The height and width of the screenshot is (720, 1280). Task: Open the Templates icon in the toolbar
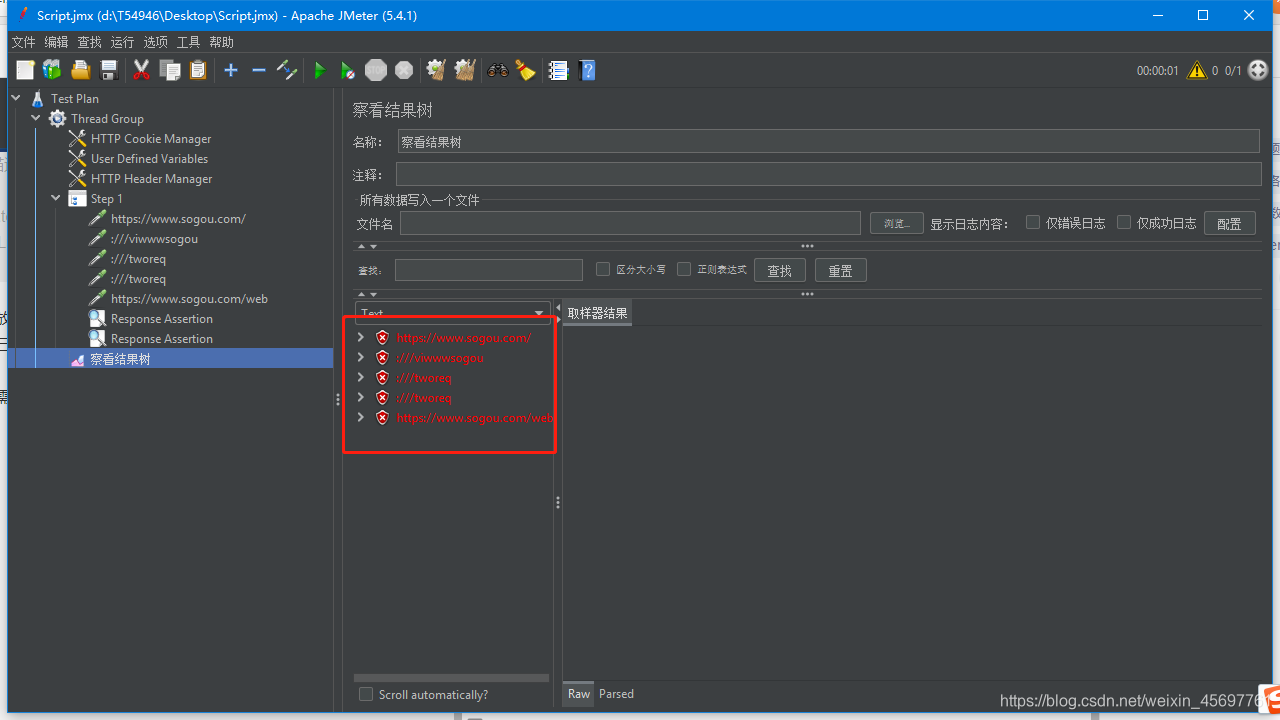(52, 70)
